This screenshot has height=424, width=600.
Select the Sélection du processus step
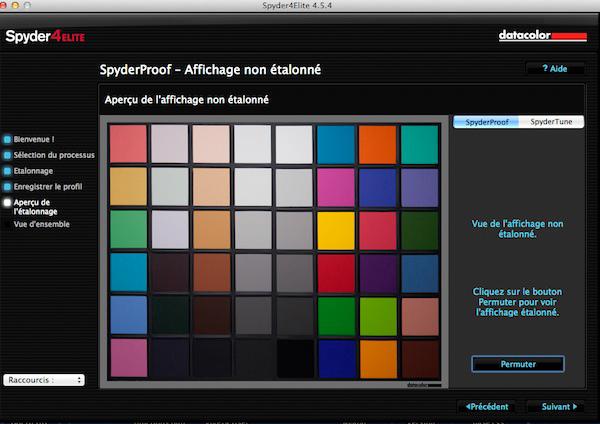click(48, 155)
